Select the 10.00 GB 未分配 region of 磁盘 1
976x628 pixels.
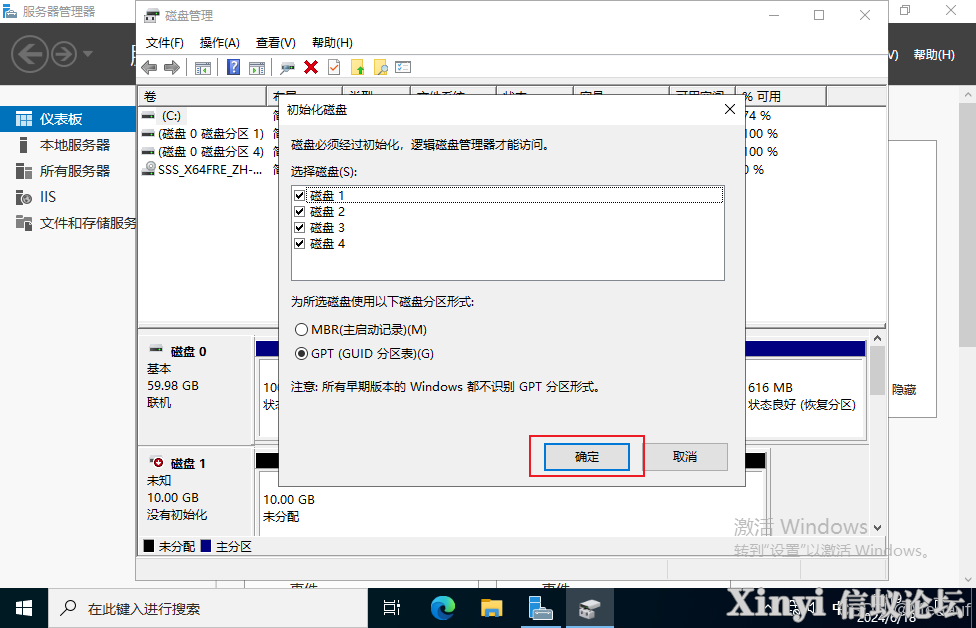click(x=511, y=503)
